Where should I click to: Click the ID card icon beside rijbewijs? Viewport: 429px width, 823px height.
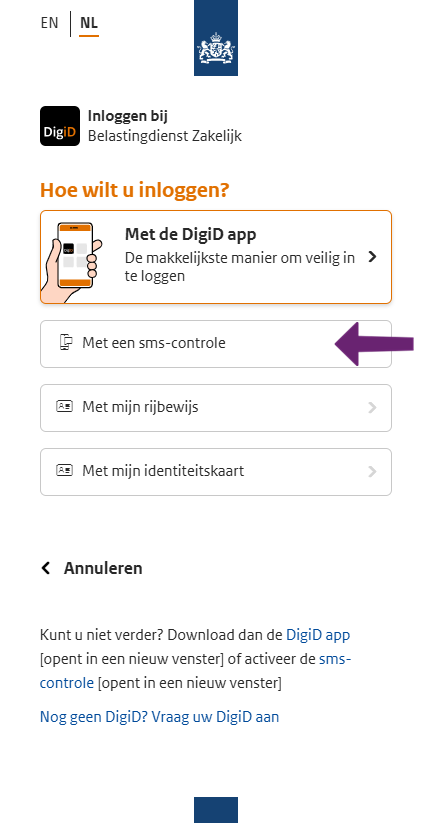click(x=64, y=407)
